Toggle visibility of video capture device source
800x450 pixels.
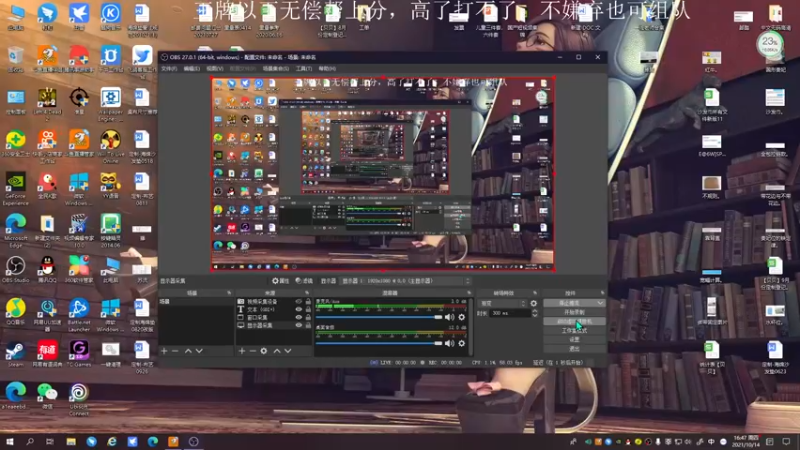coord(298,302)
